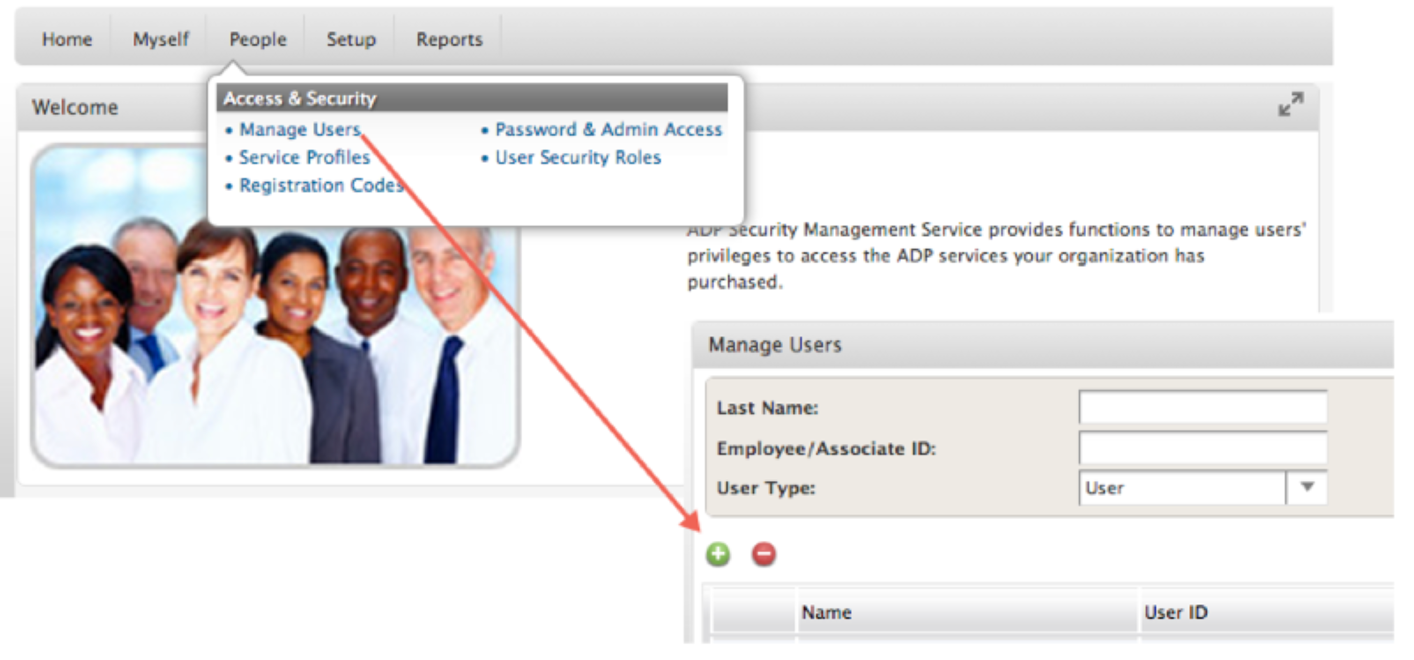Open the Myself menu
Image resolution: width=1414 pixels, height=660 pixels.
coord(160,38)
